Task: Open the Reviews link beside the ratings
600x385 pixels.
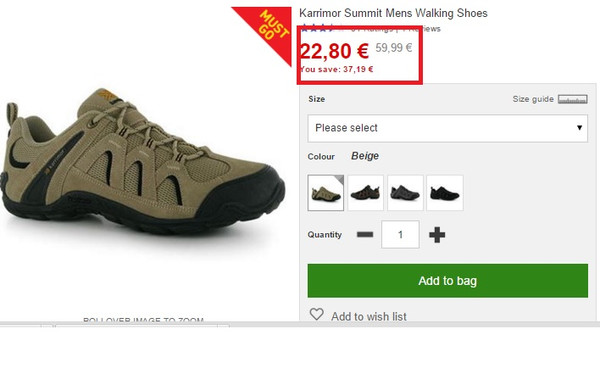Action: click(x=422, y=29)
